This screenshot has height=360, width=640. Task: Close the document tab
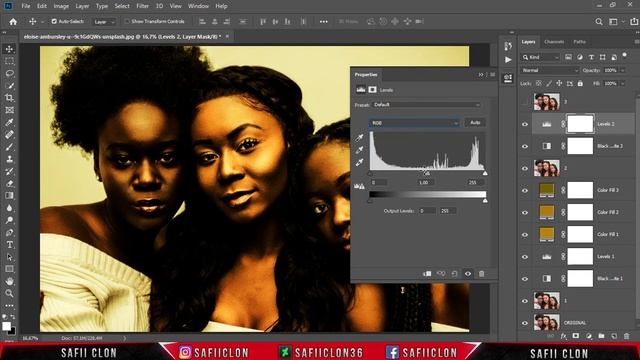[227, 36]
